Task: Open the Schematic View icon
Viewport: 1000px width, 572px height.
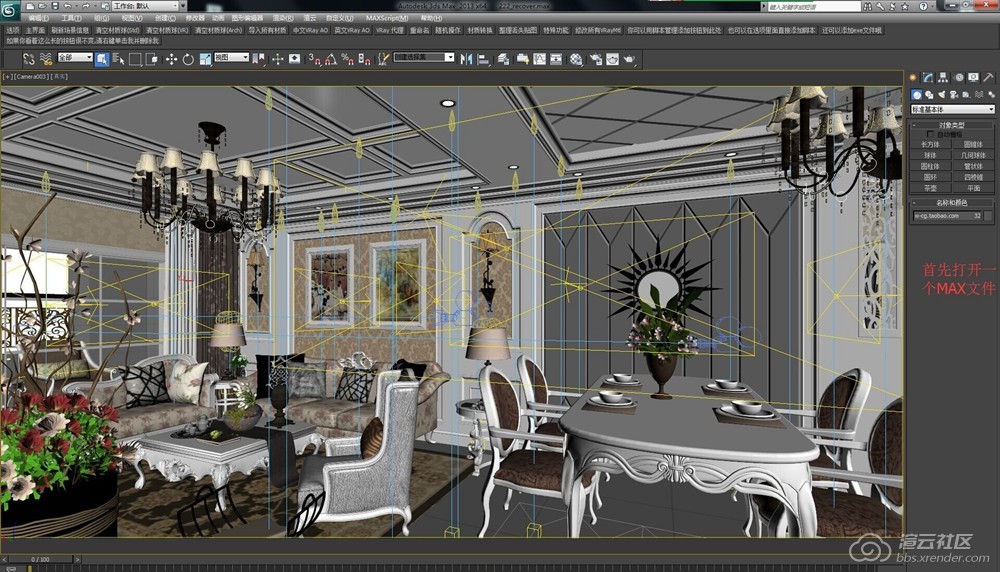Action: coord(556,59)
